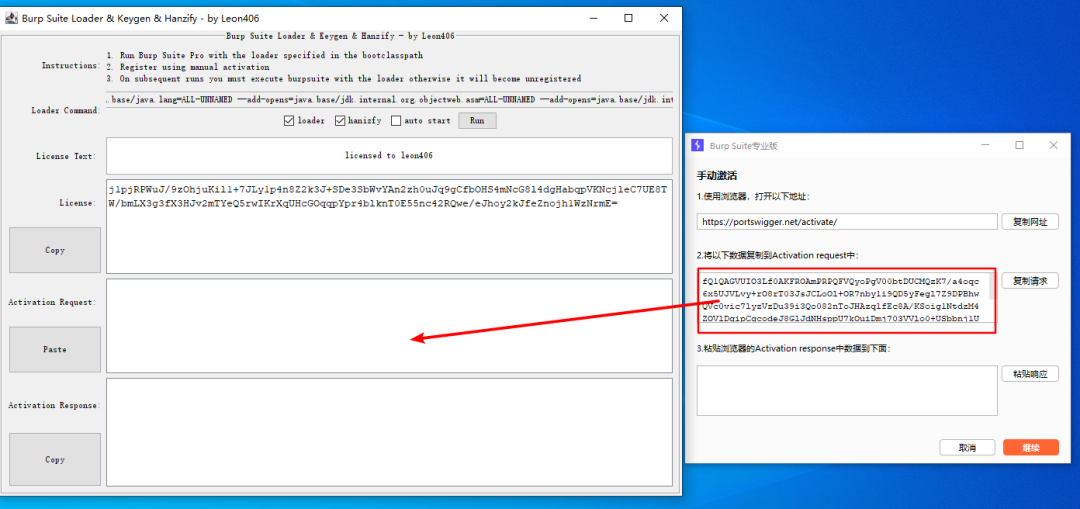Click the 'Loader Command:' label
The height and width of the screenshot is (509, 1080).
click(66, 110)
